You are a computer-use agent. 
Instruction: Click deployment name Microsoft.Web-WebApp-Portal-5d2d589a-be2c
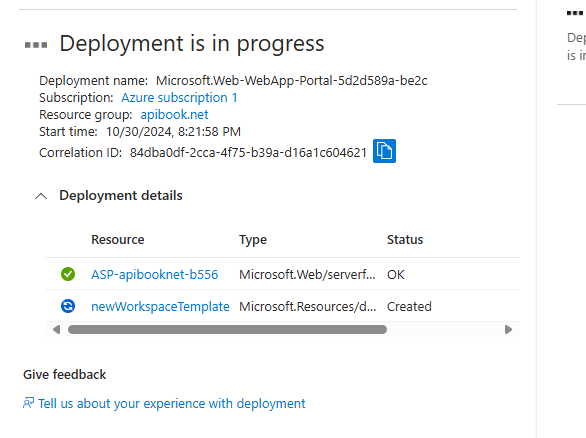point(292,81)
